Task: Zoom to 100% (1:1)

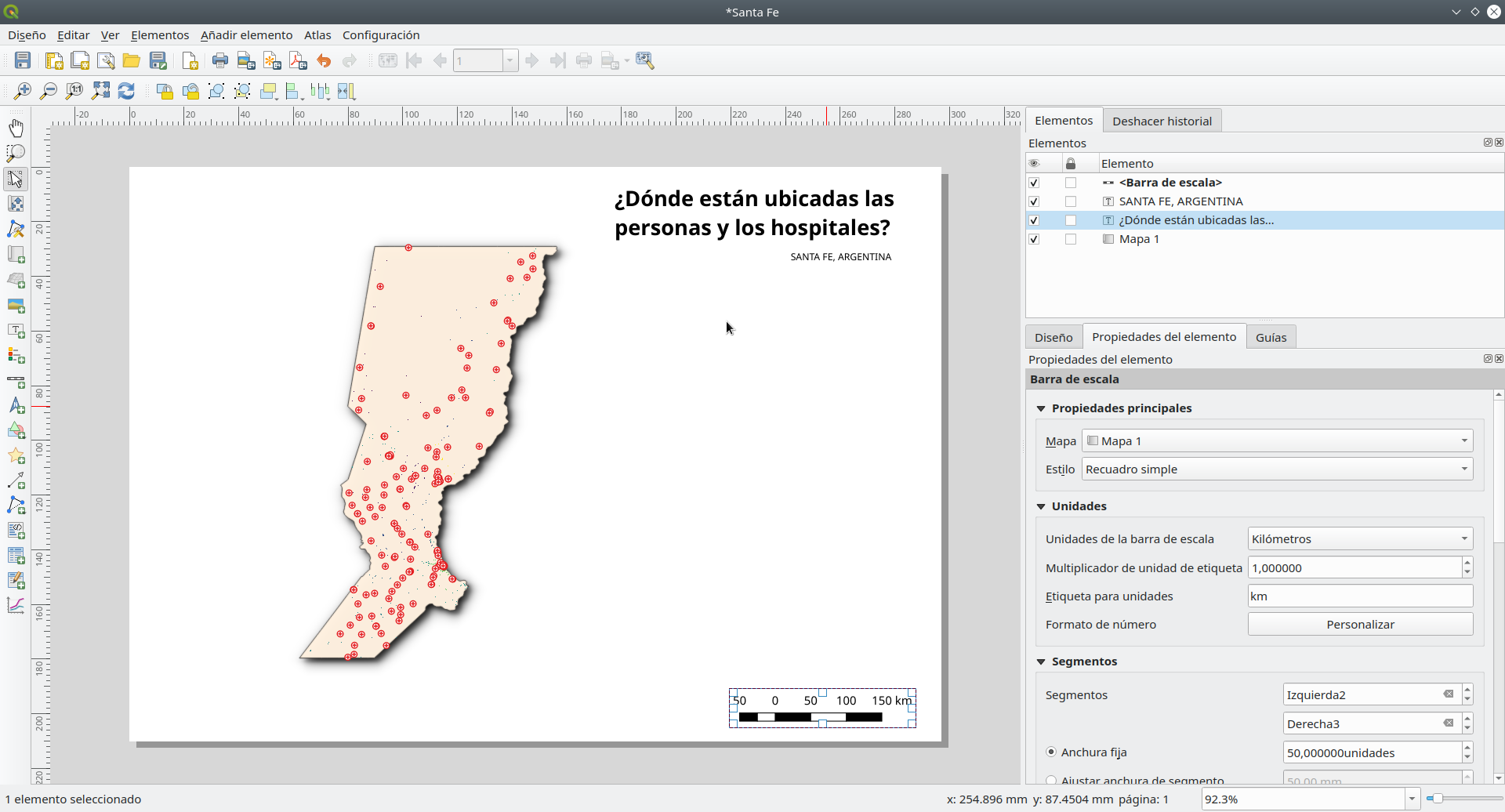Action: pyautogui.click(x=74, y=91)
